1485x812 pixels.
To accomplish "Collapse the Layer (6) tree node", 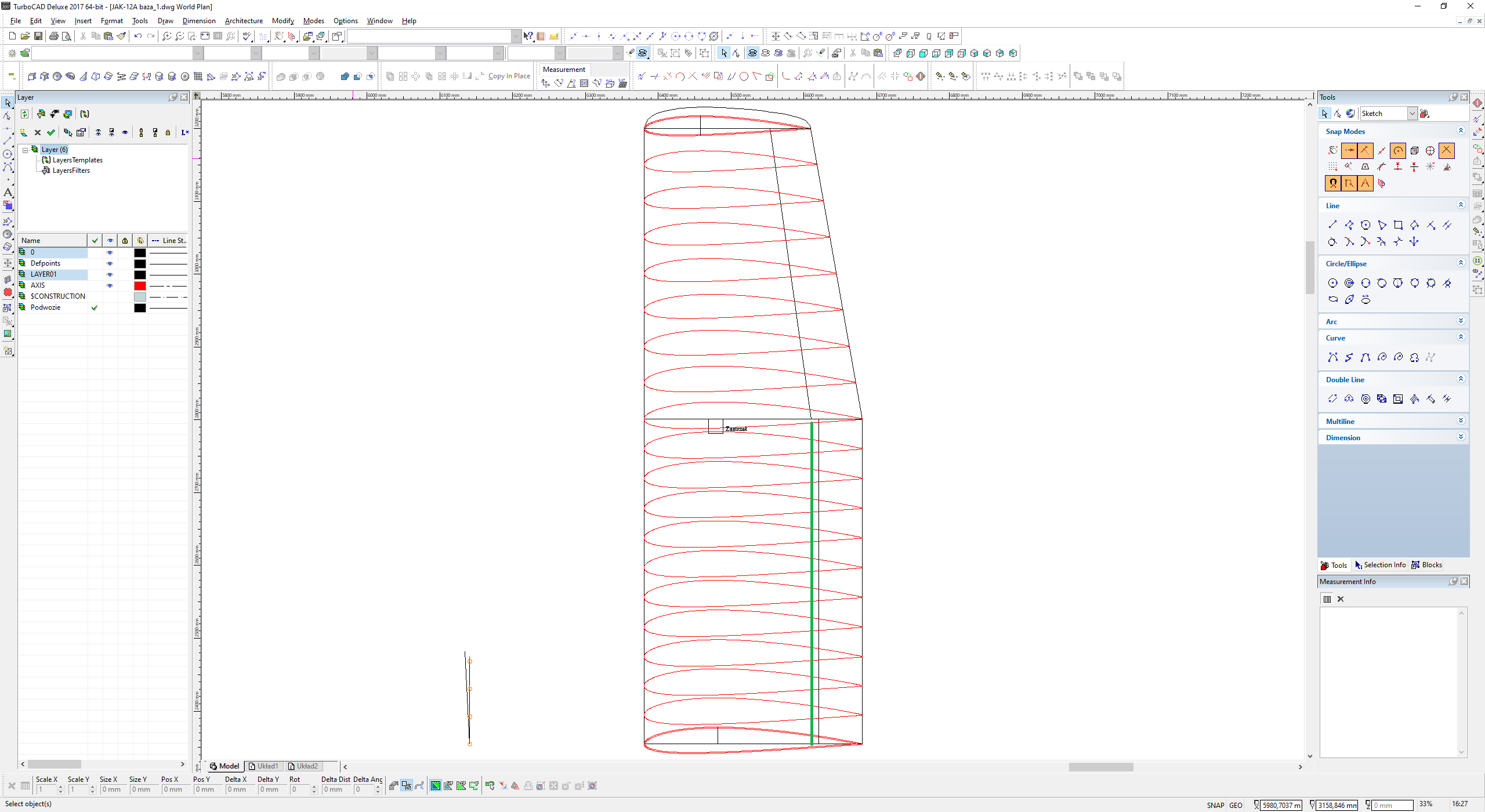I will point(26,150).
